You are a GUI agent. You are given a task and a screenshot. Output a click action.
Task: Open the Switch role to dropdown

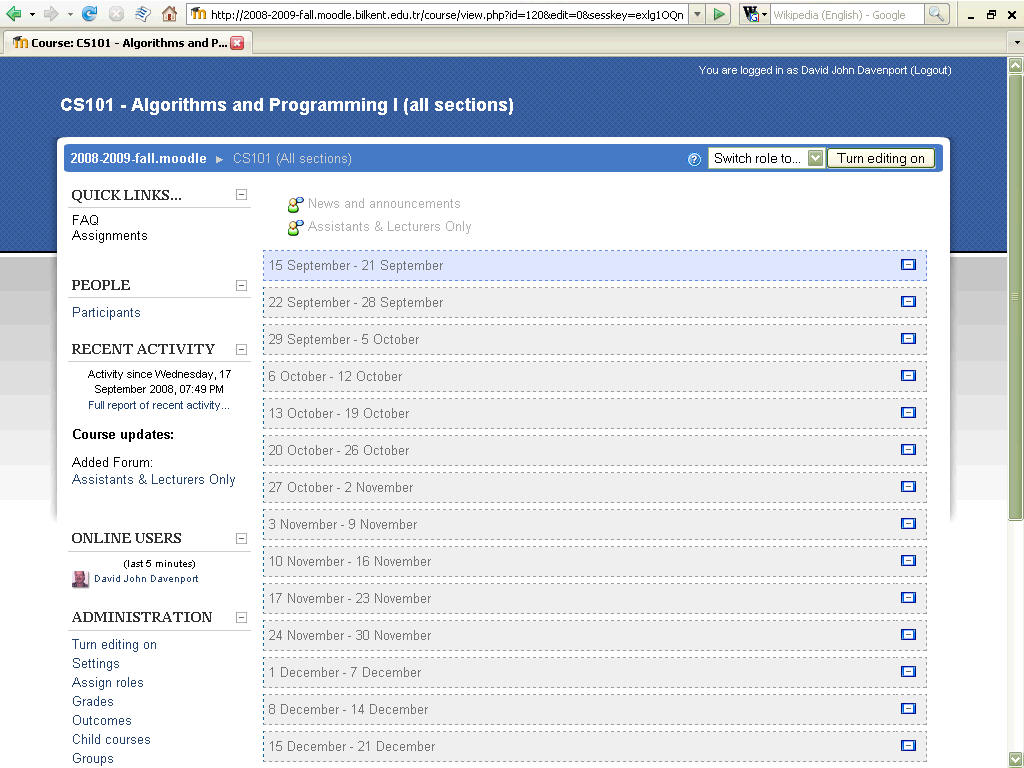[x=766, y=159]
